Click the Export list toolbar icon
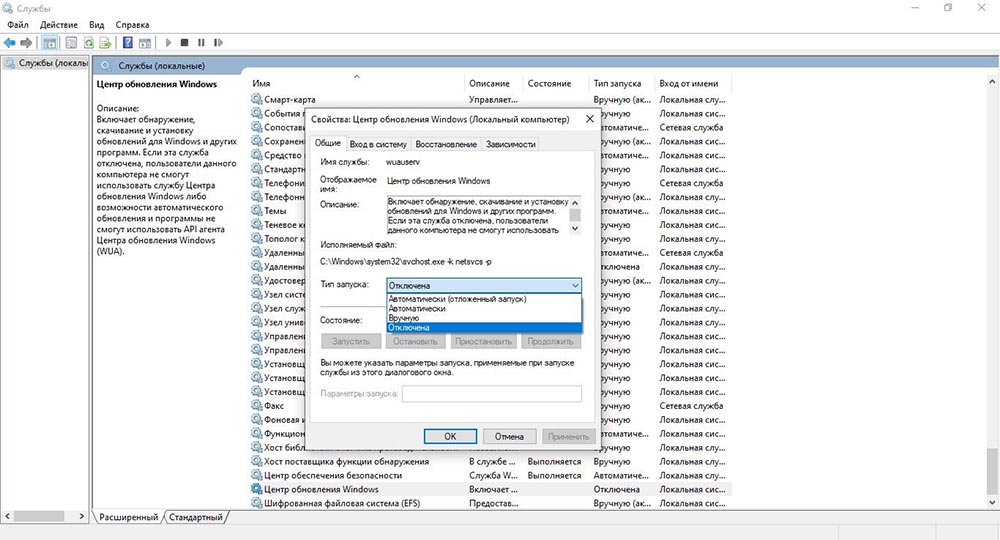 (105, 43)
